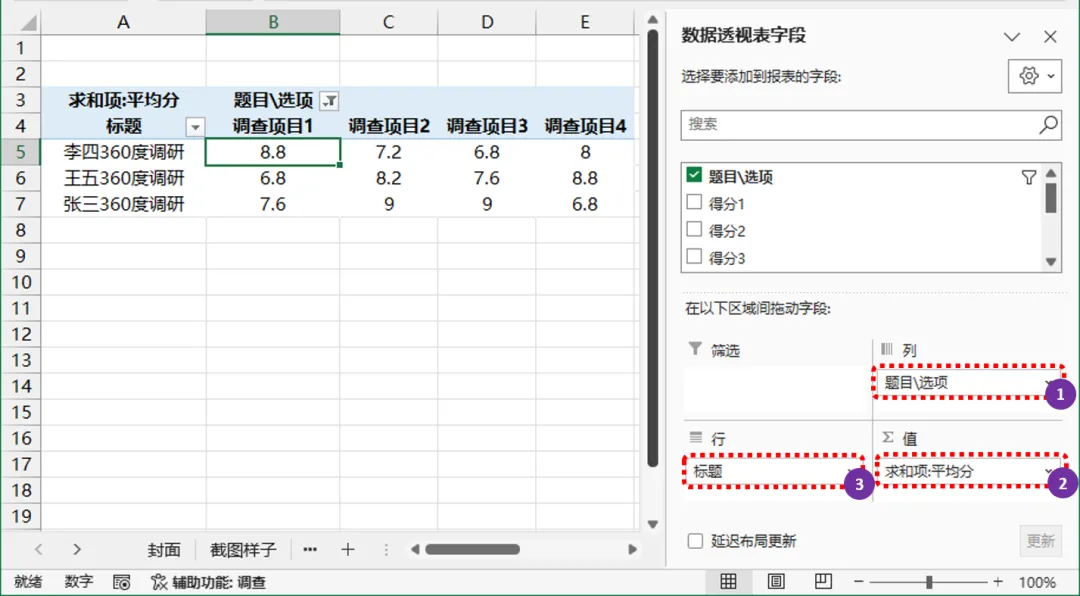Select cell 李四360度调研
This screenshot has height=596, width=1080.
click(123, 152)
